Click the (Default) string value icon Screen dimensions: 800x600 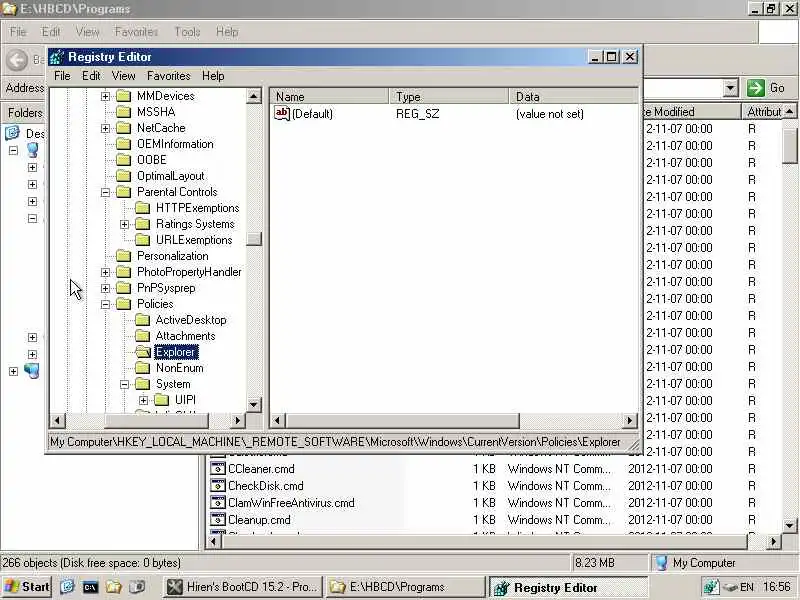[x=282, y=113]
